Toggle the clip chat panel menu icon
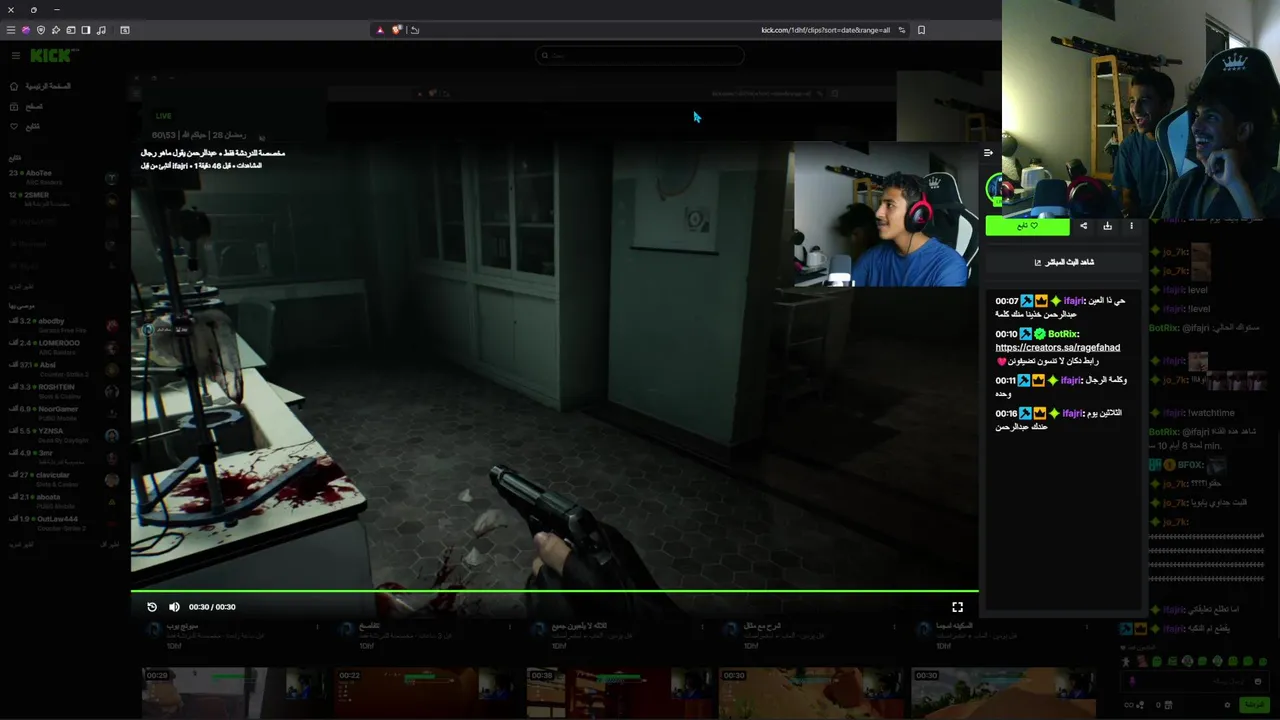The height and width of the screenshot is (720, 1280). [988, 153]
